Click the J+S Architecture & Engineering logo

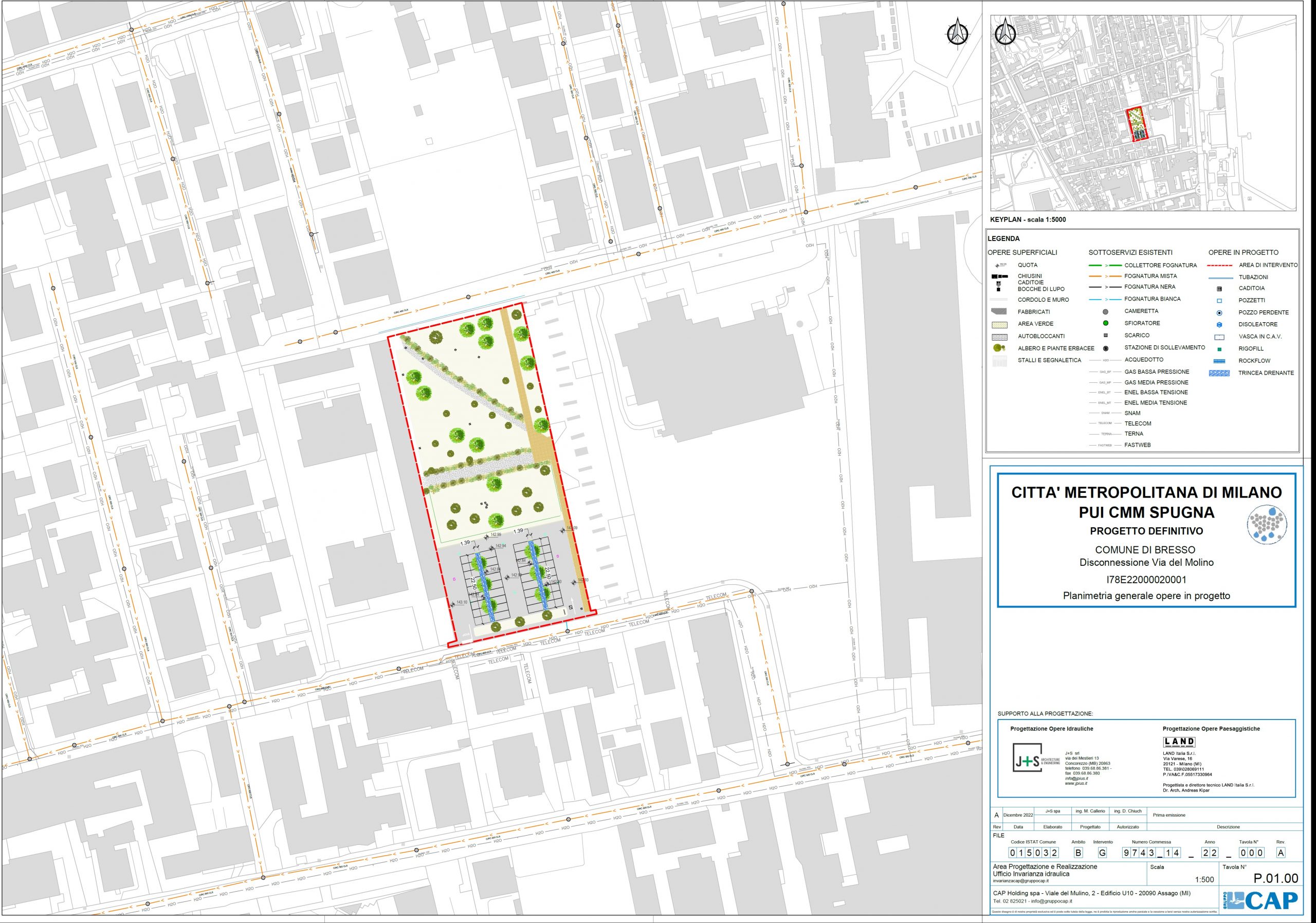tap(1028, 758)
